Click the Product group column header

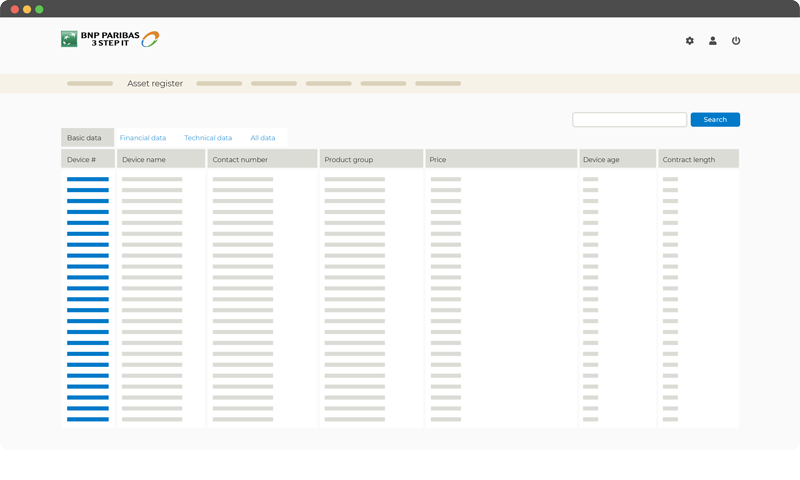tap(349, 160)
